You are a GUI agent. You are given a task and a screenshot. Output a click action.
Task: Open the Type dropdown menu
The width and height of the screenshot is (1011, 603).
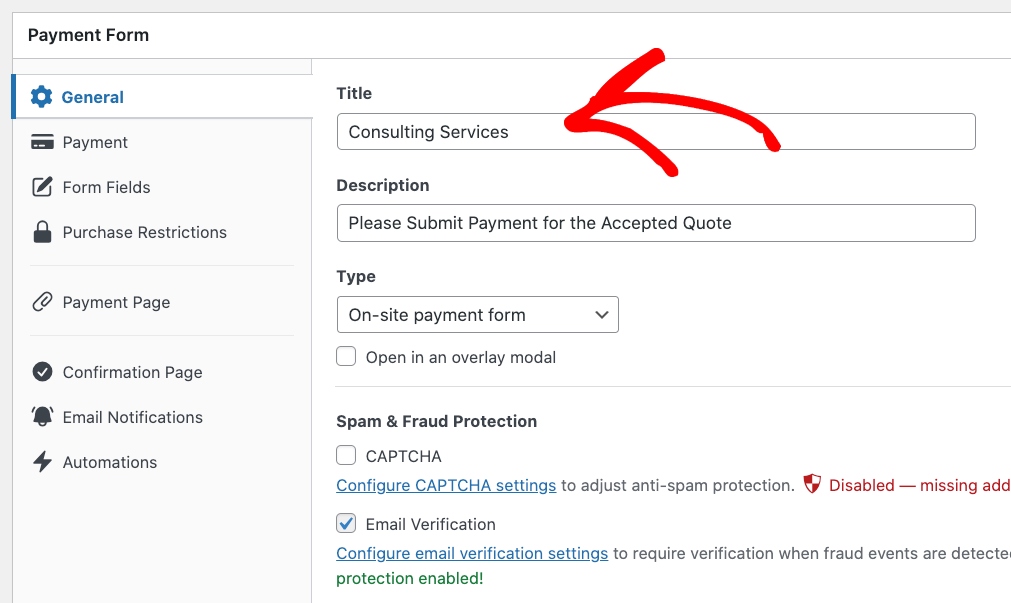477,315
